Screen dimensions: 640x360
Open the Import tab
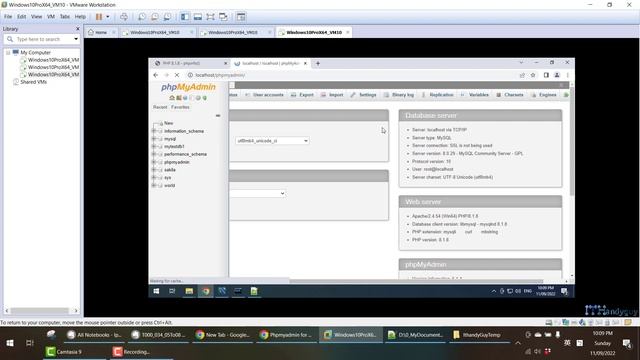click(332, 95)
